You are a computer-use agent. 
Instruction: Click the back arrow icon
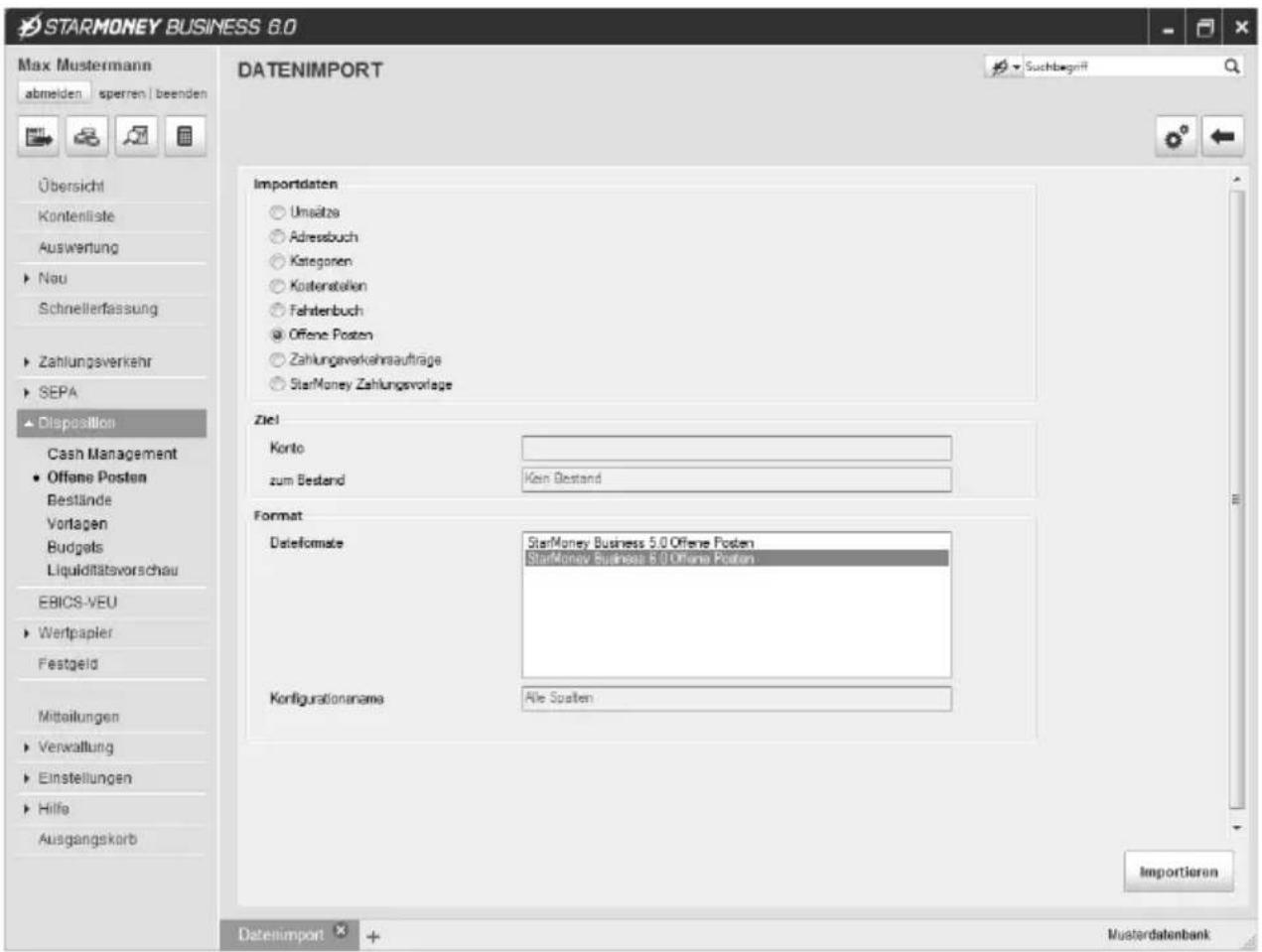1222,137
